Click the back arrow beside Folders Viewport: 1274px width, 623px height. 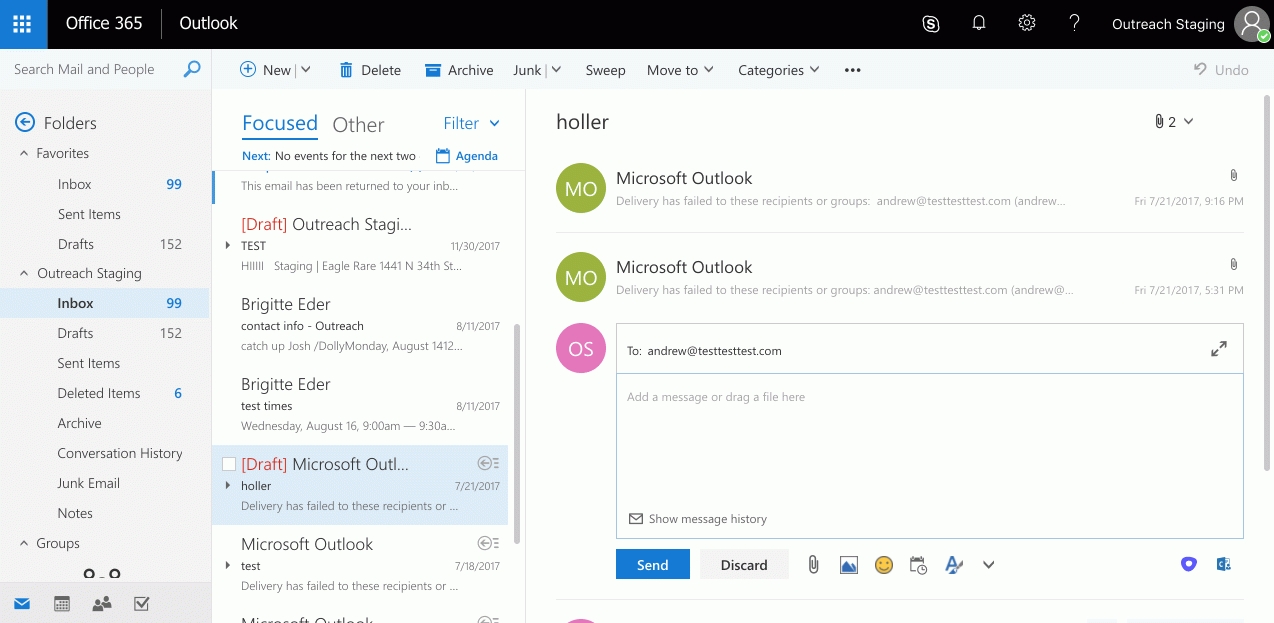(25, 122)
